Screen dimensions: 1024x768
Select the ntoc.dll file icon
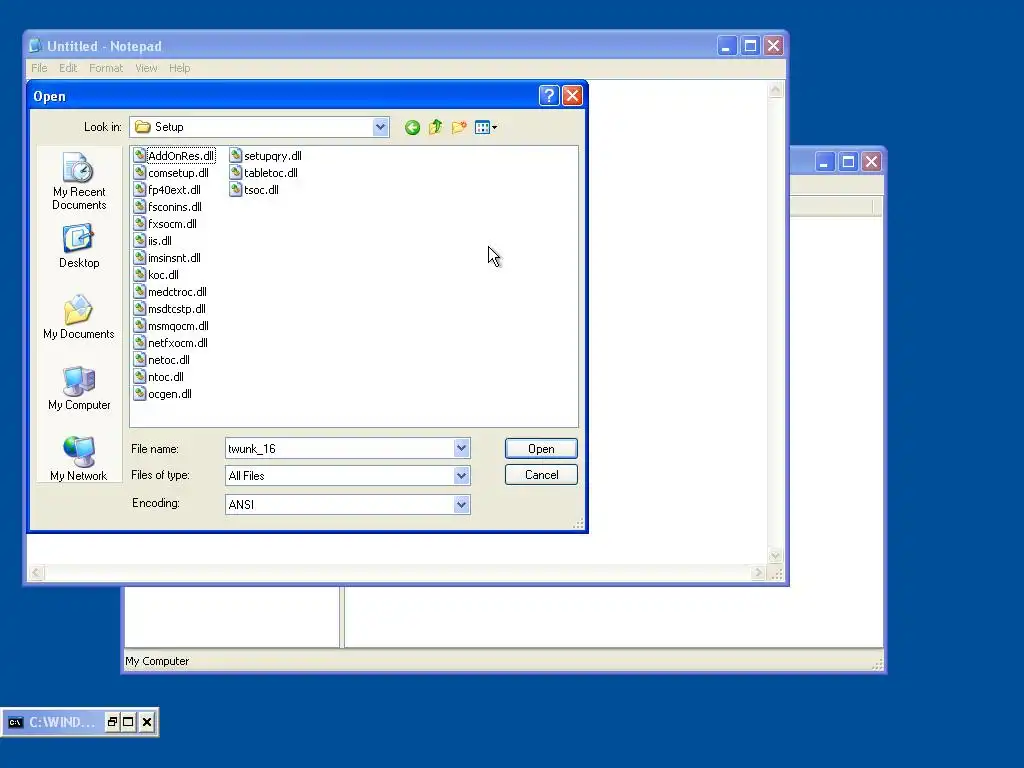[139, 376]
